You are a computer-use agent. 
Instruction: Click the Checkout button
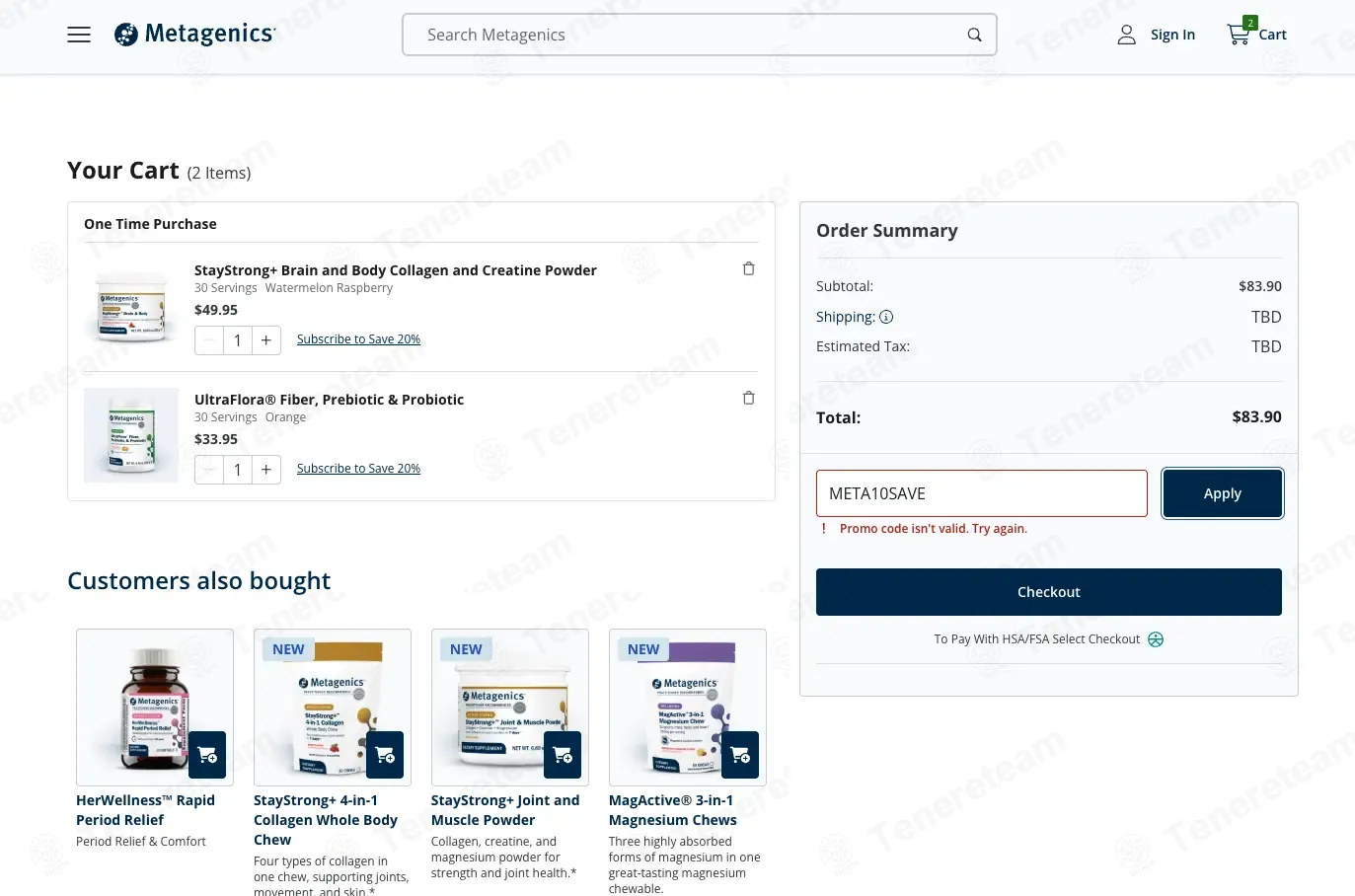tap(1049, 592)
